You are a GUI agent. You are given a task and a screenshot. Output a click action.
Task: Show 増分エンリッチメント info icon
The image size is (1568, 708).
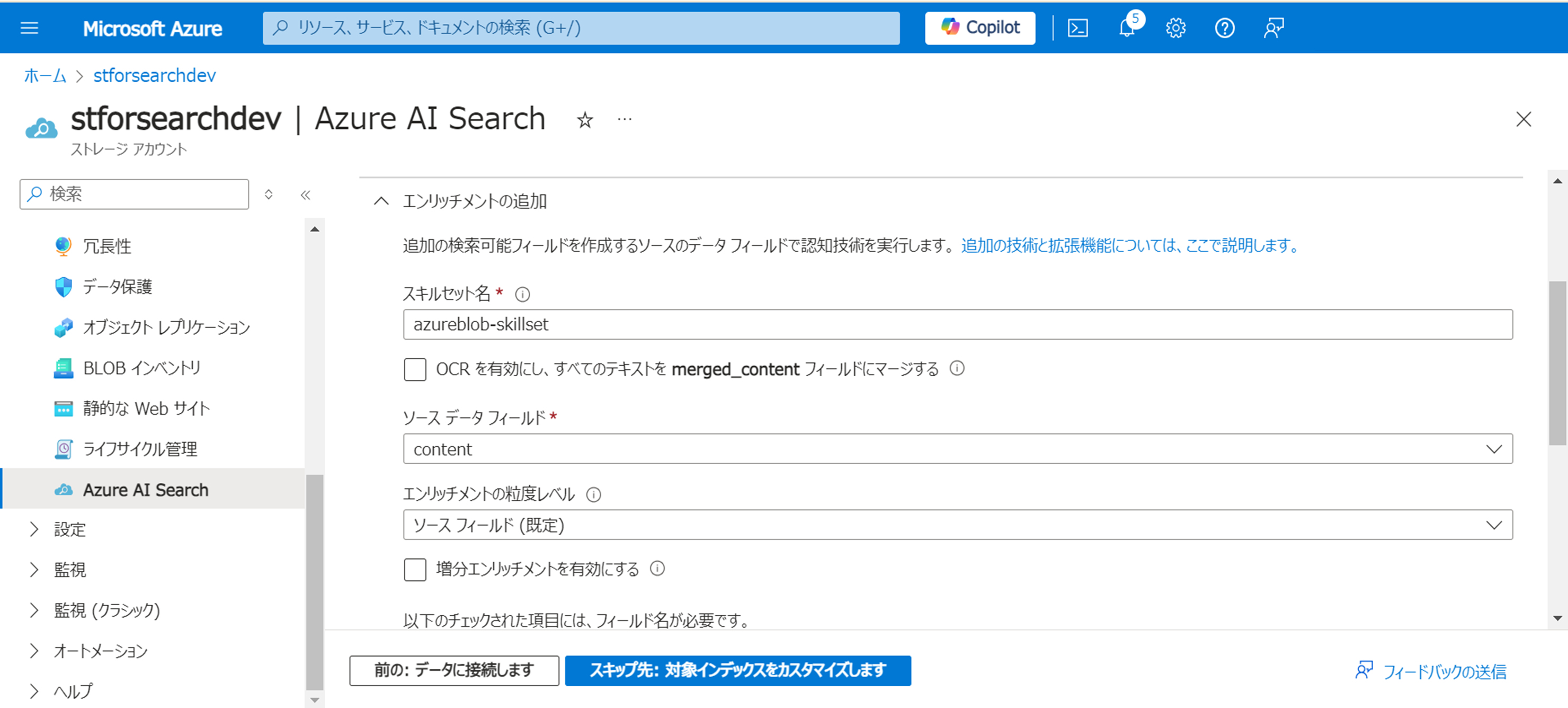657,569
